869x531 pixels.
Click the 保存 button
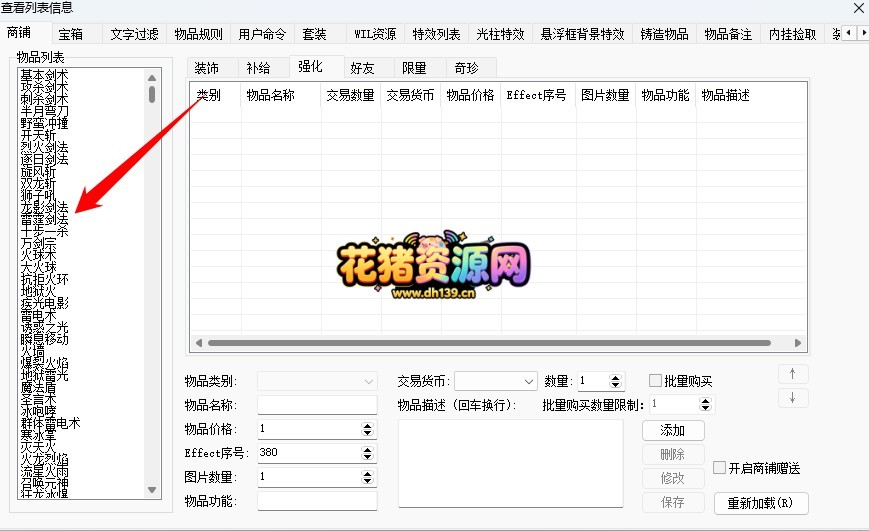pyautogui.click(x=673, y=502)
